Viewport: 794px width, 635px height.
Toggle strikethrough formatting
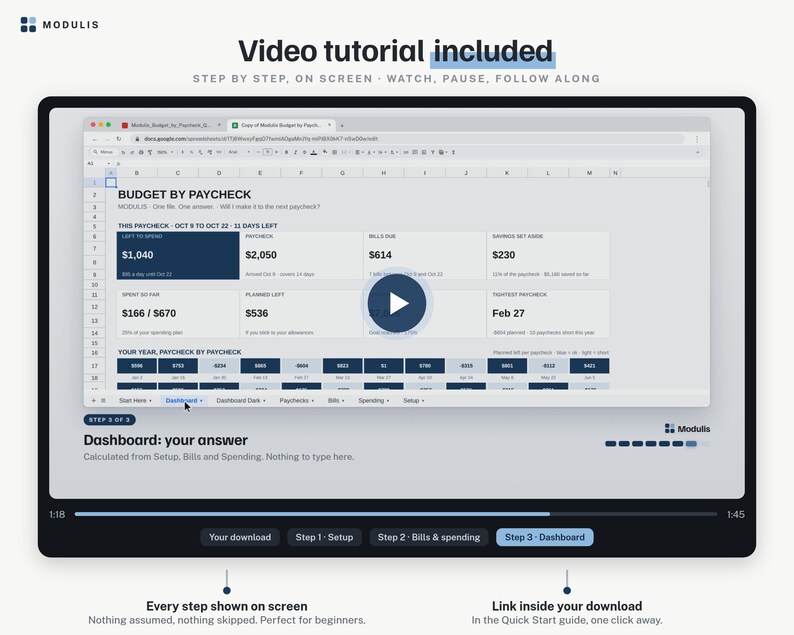304,152
